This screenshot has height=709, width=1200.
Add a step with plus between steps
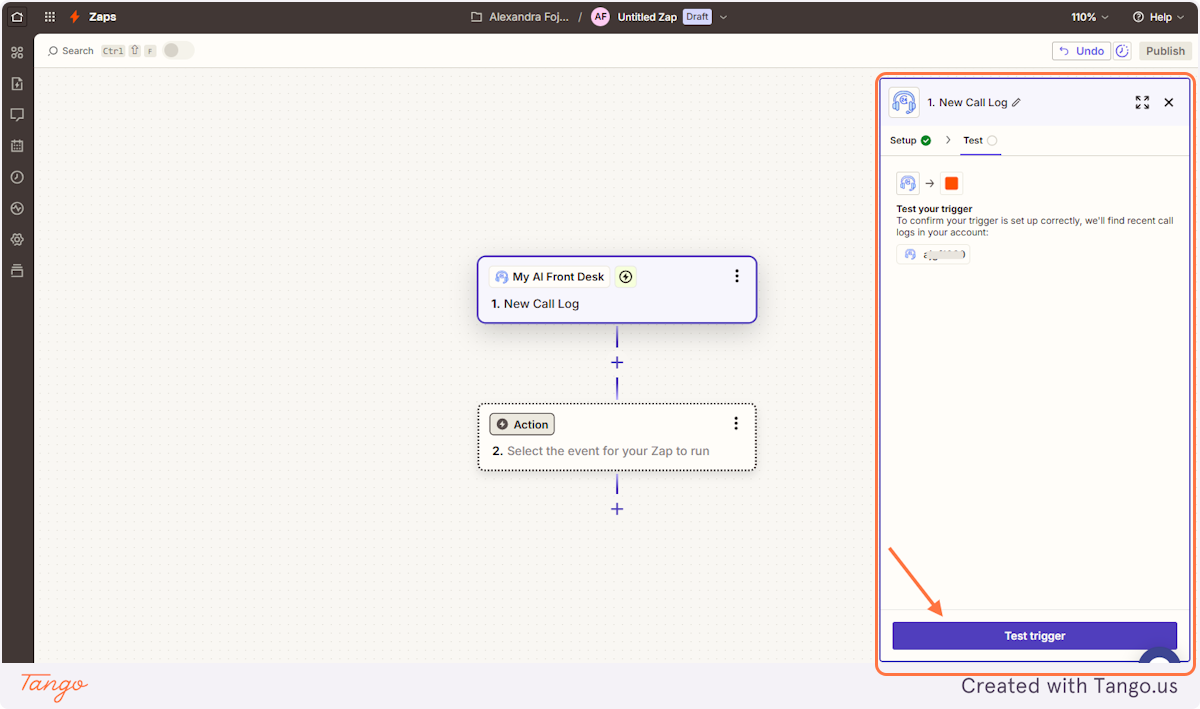click(x=617, y=363)
